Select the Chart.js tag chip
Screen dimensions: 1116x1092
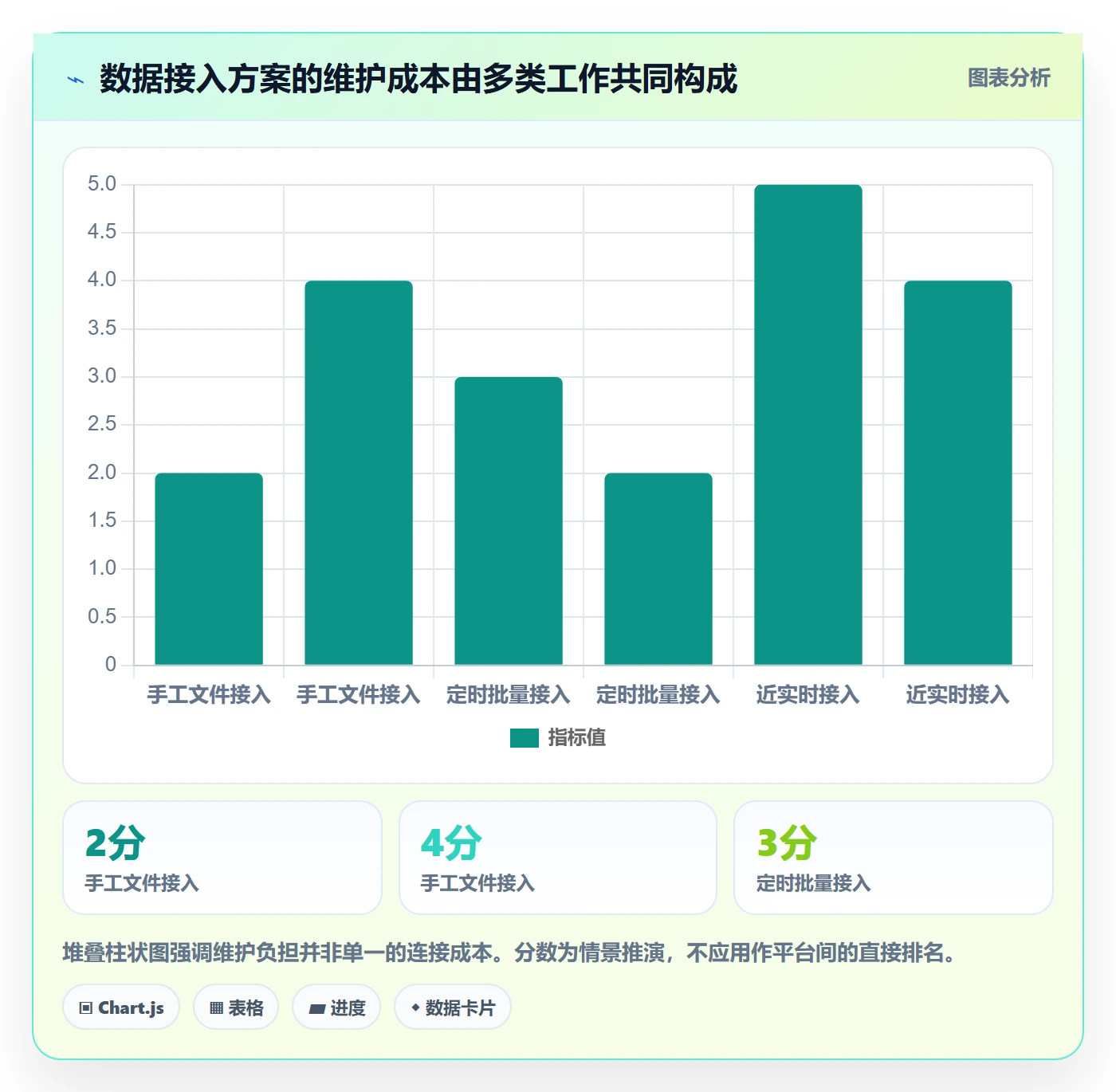tap(121, 1008)
